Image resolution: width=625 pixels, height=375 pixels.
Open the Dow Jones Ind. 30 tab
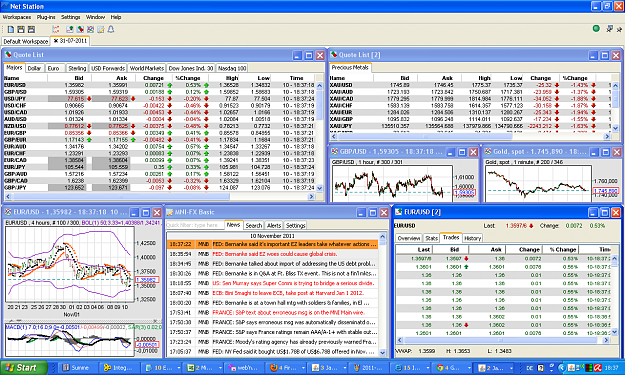191,68
